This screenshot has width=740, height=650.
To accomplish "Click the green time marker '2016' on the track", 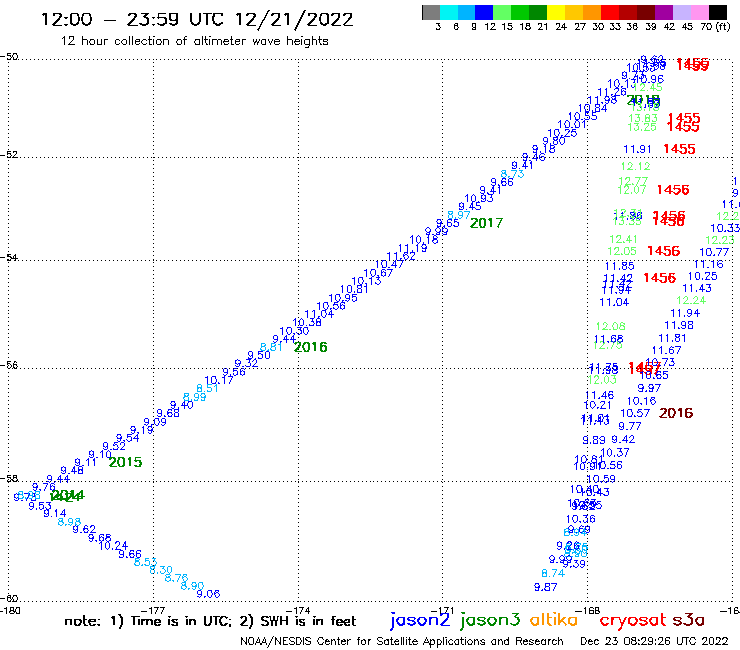I will (x=310, y=347).
